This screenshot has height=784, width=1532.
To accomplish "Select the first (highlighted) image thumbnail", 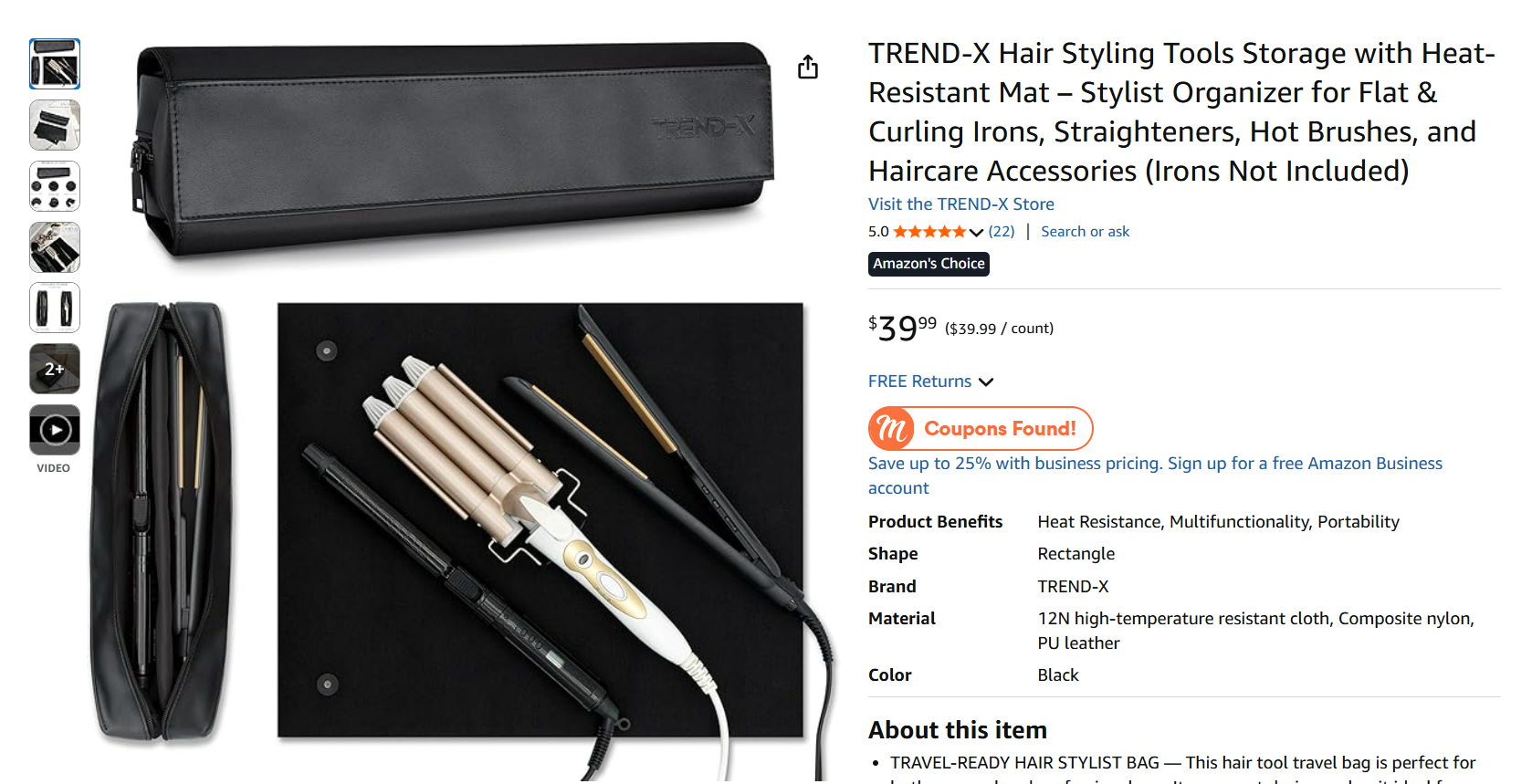I will [55, 64].
